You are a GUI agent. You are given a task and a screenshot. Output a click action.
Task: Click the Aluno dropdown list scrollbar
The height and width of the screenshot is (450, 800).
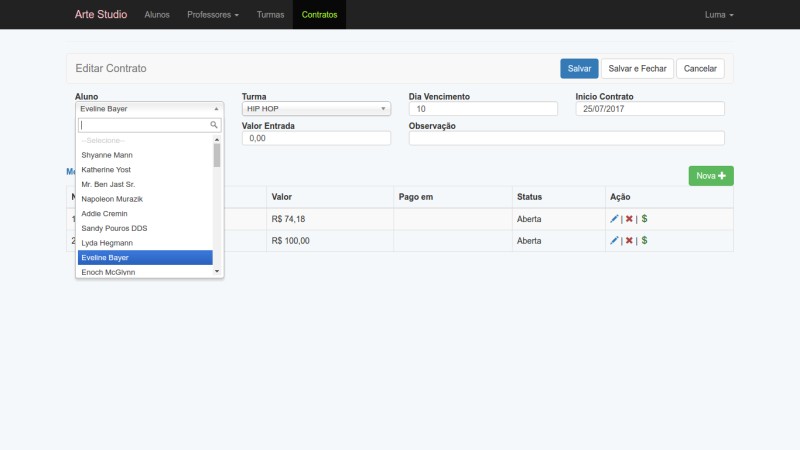click(217, 155)
